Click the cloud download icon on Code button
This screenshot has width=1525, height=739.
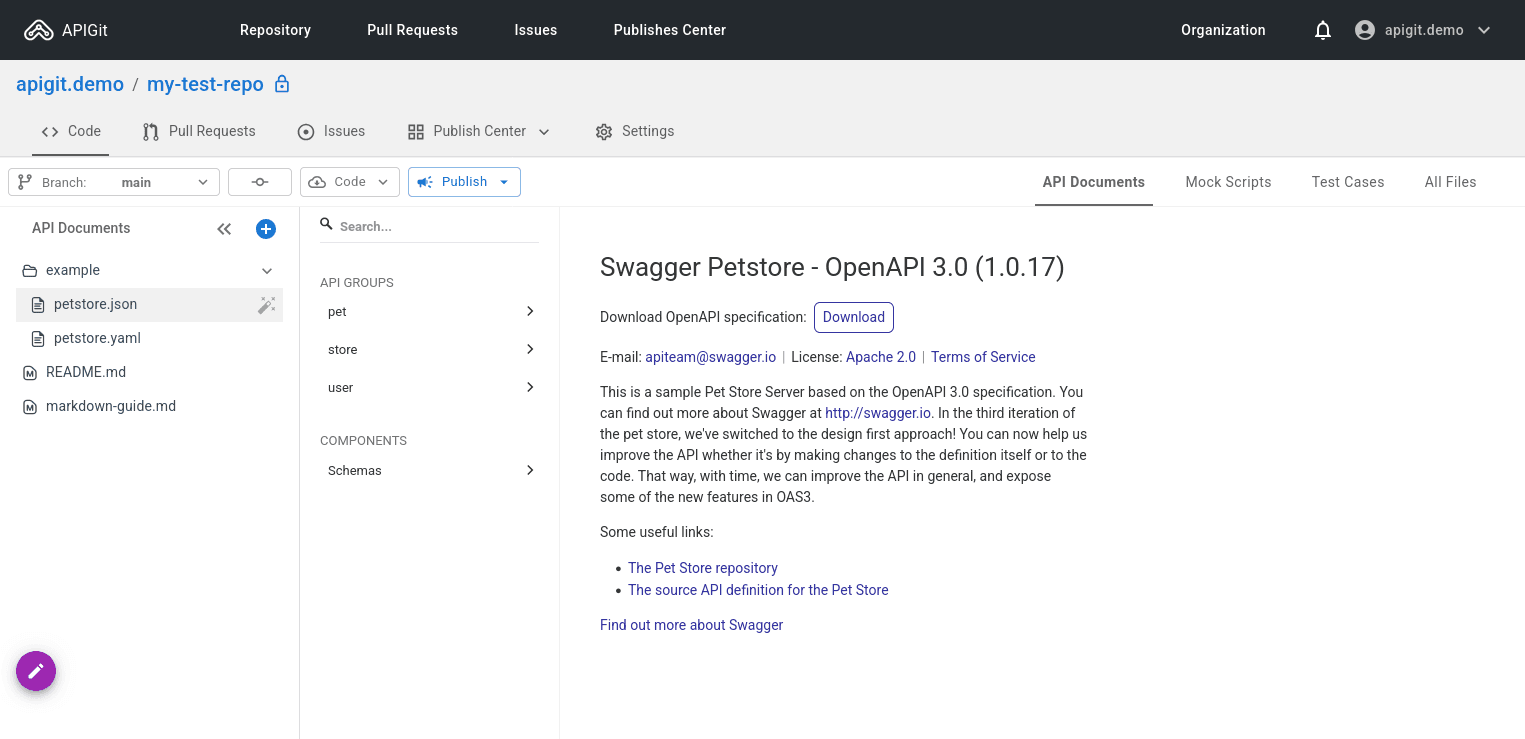(x=318, y=182)
